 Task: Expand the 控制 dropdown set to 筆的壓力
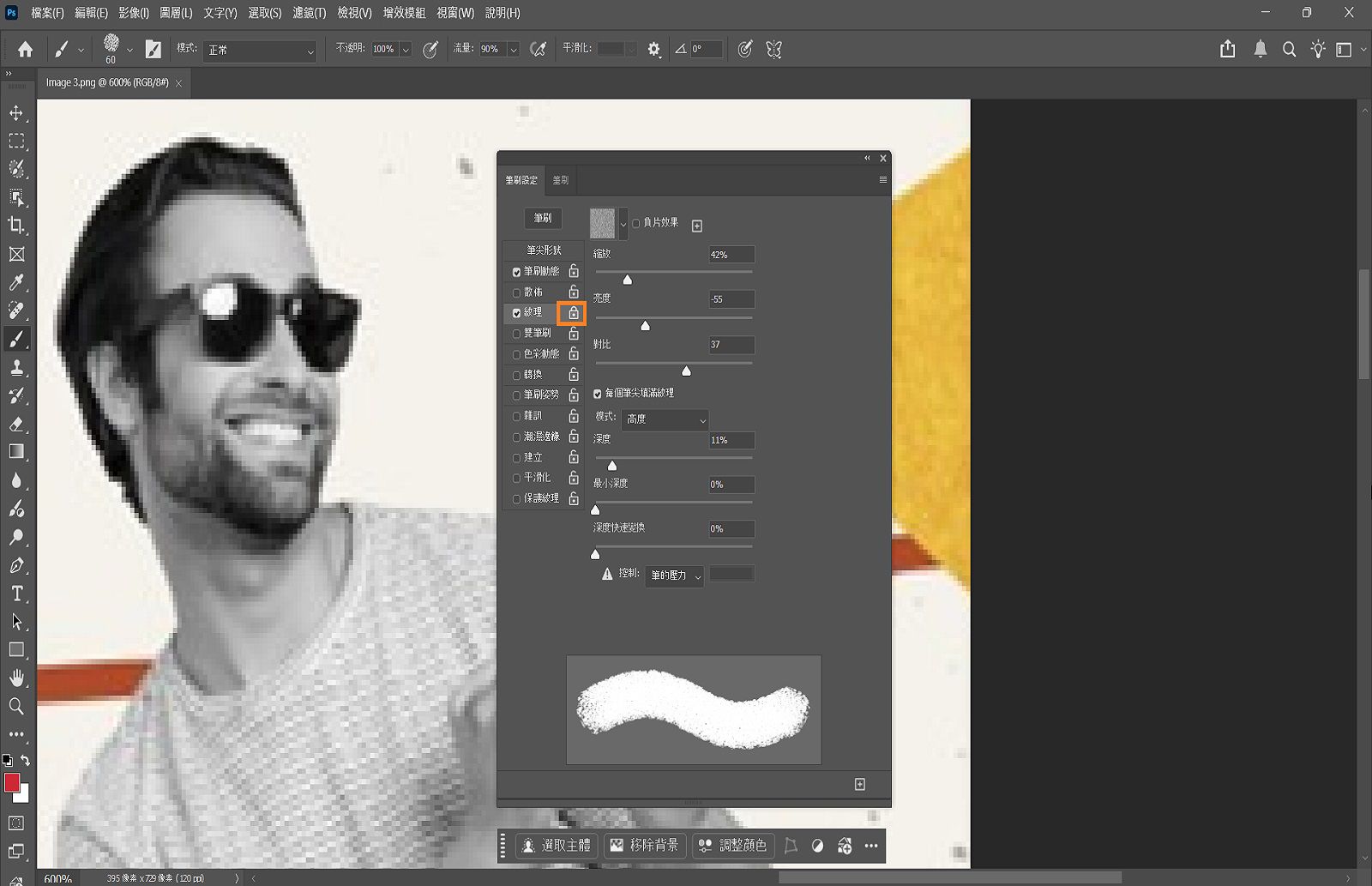(675, 576)
